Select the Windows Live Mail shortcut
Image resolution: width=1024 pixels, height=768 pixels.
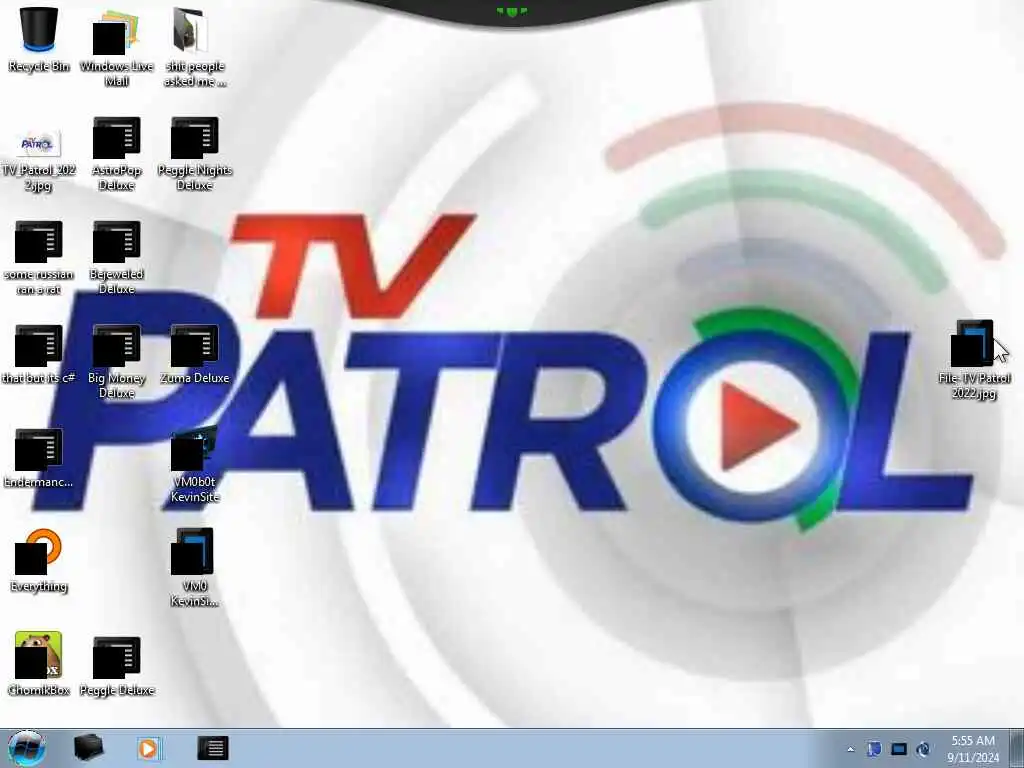pyautogui.click(x=116, y=47)
